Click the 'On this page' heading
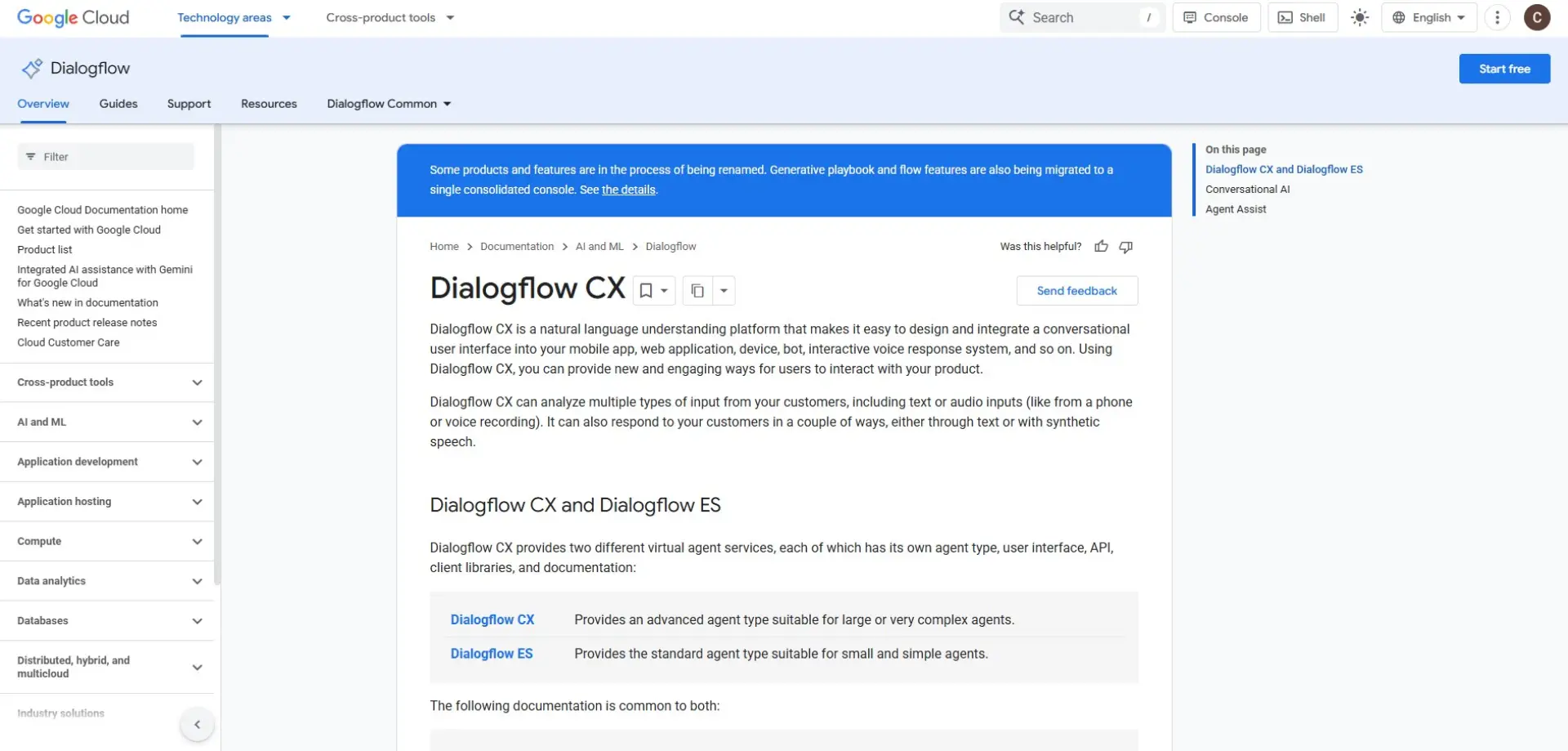 pos(1236,150)
